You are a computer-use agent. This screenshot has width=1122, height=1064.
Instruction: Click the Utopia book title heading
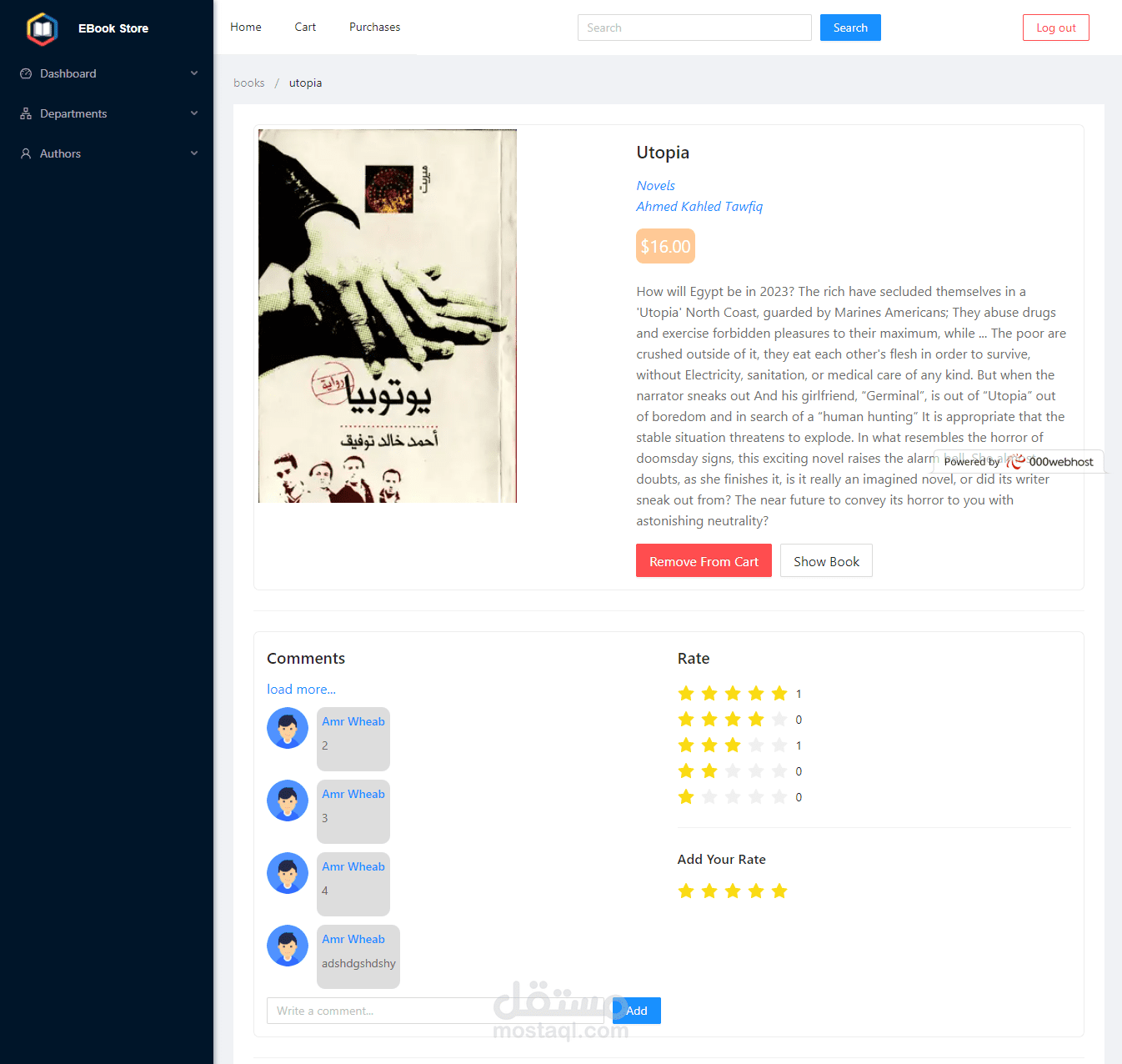tap(663, 153)
